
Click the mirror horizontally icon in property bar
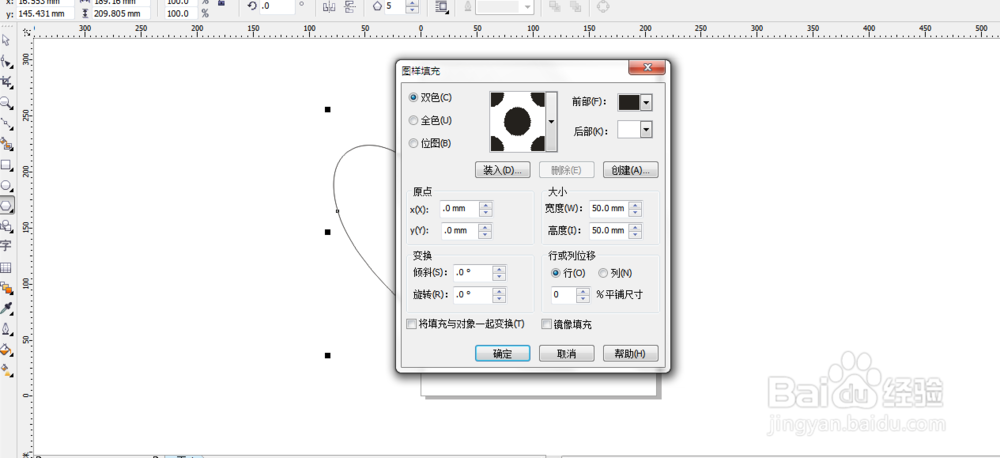click(x=329, y=6)
